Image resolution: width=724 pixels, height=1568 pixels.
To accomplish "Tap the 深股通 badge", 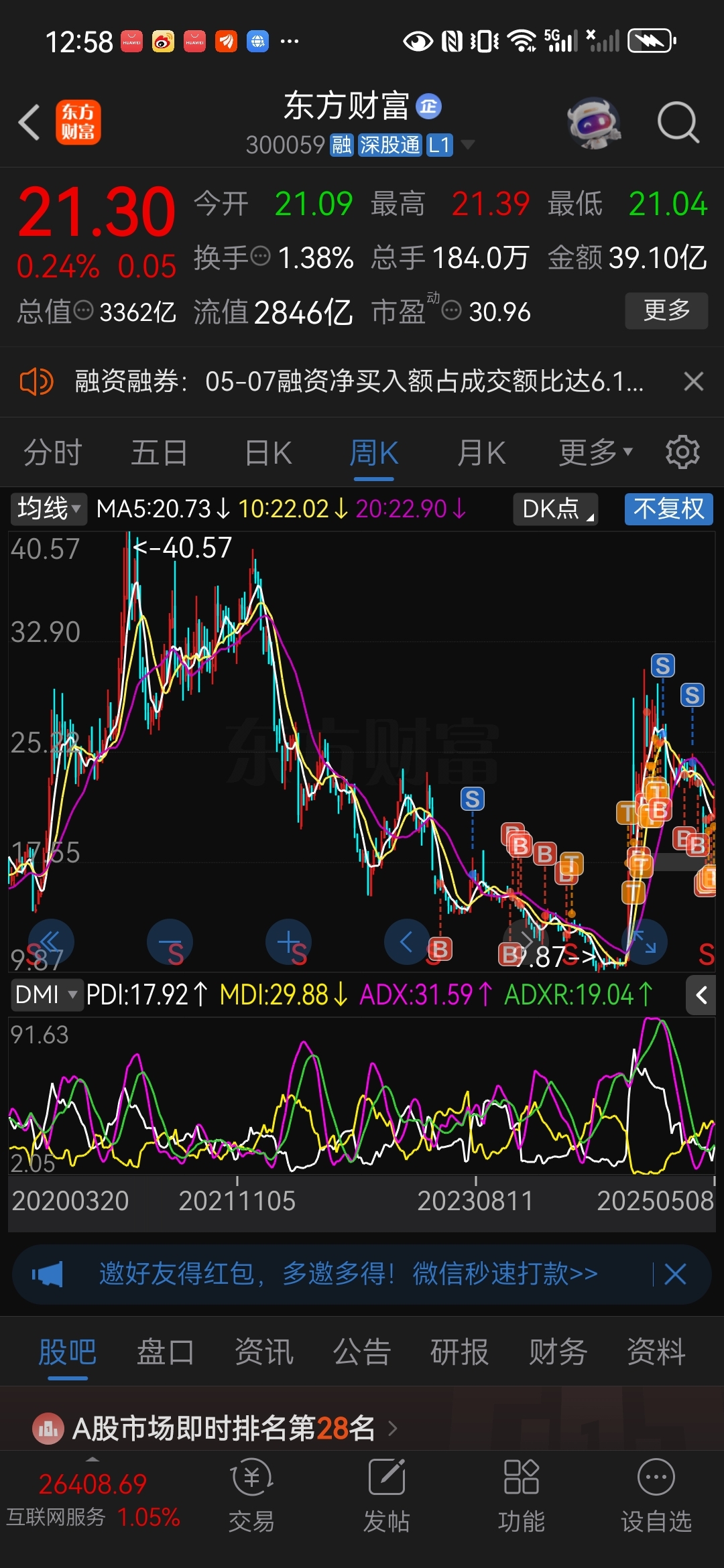I will [389, 145].
